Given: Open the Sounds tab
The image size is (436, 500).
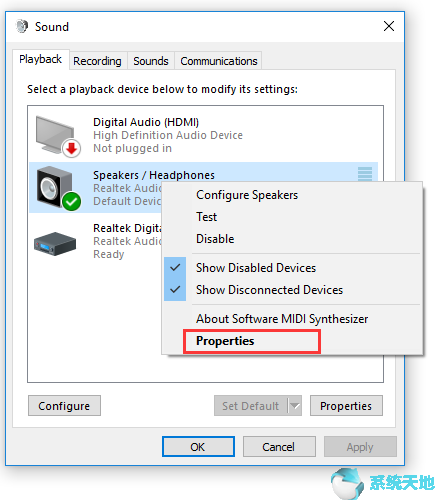Looking at the screenshot, I should pos(151,61).
